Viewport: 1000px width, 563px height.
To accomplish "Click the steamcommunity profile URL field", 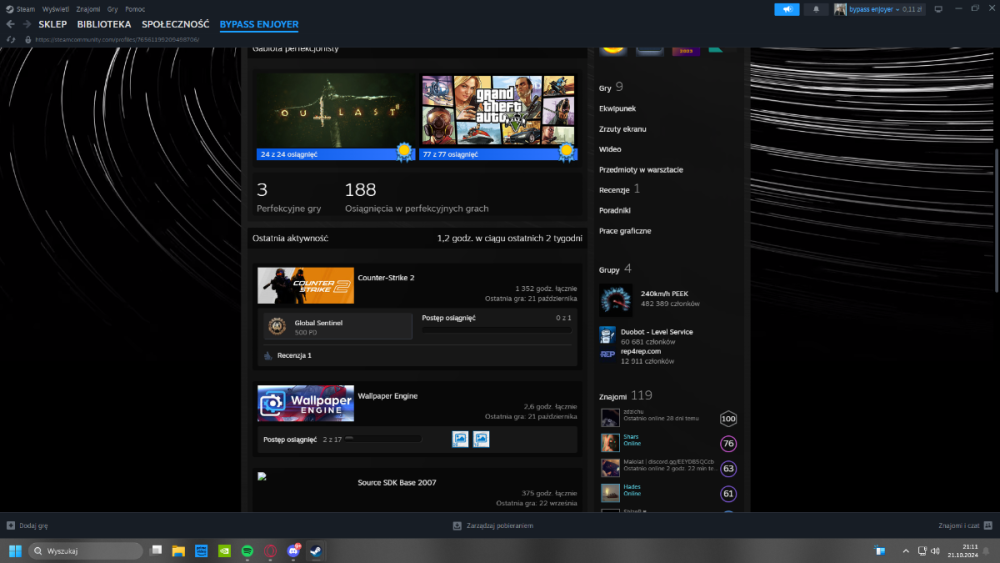I will [117, 40].
